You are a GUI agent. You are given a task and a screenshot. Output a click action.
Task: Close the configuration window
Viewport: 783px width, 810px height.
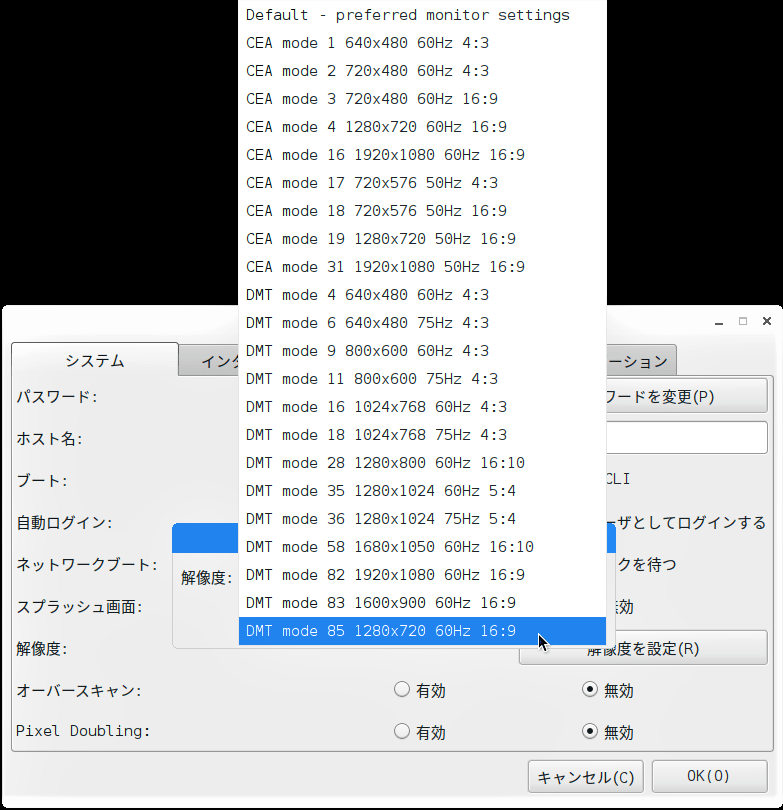767,321
